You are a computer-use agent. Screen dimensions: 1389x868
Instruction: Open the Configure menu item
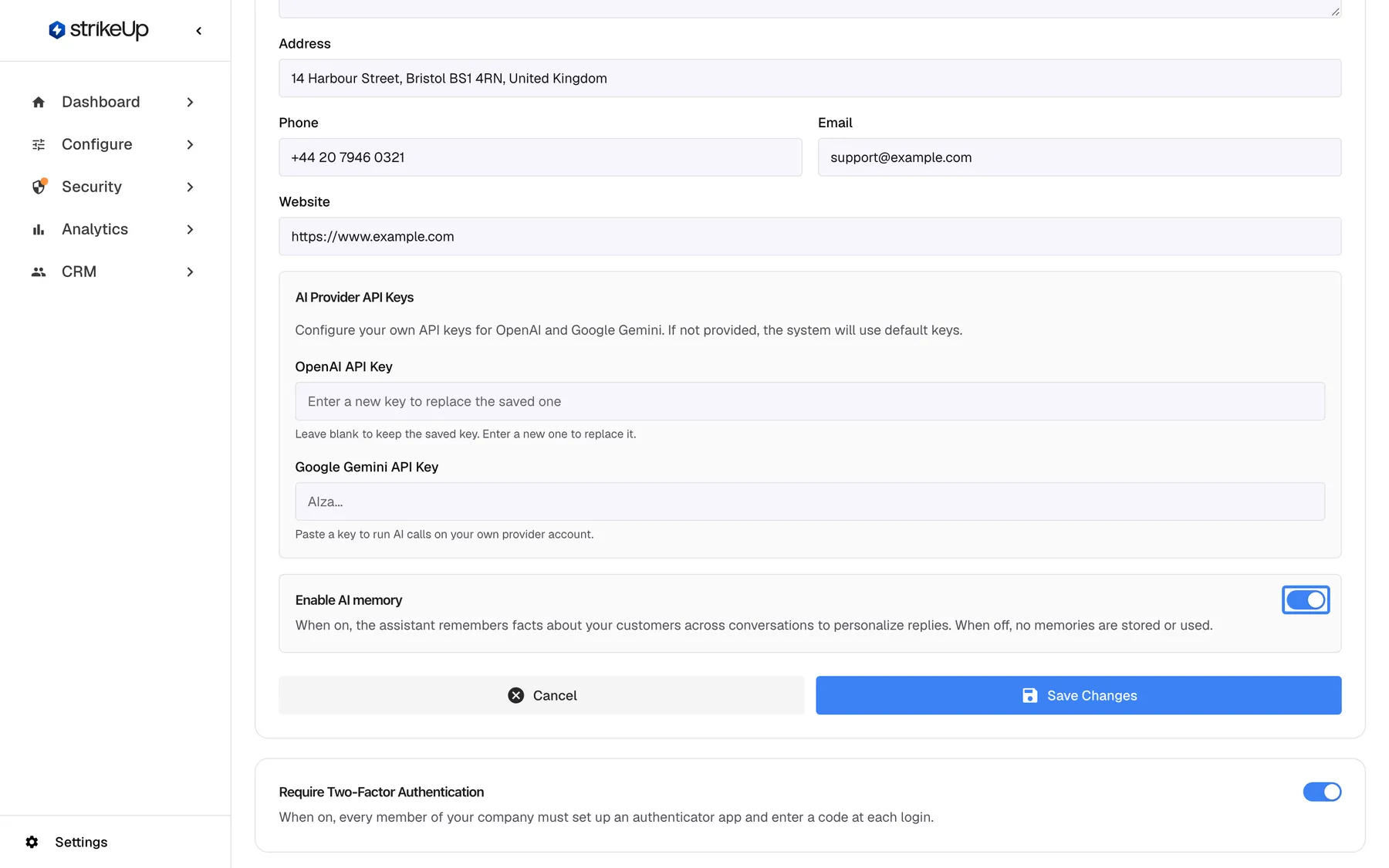(113, 144)
